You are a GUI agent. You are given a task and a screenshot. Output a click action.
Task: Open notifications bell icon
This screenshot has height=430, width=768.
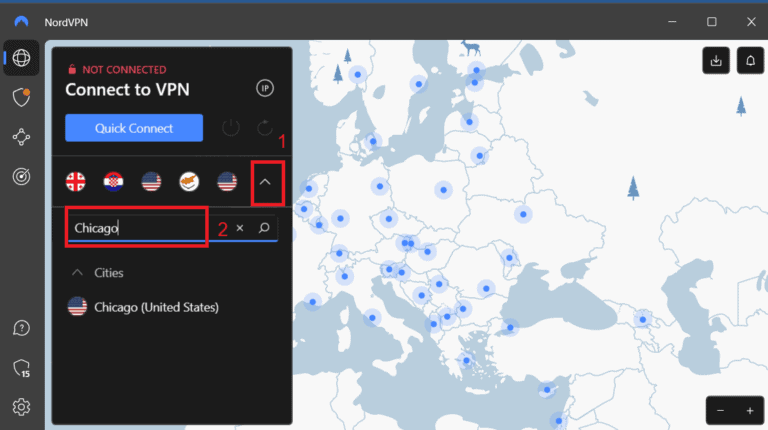pyautogui.click(x=750, y=61)
